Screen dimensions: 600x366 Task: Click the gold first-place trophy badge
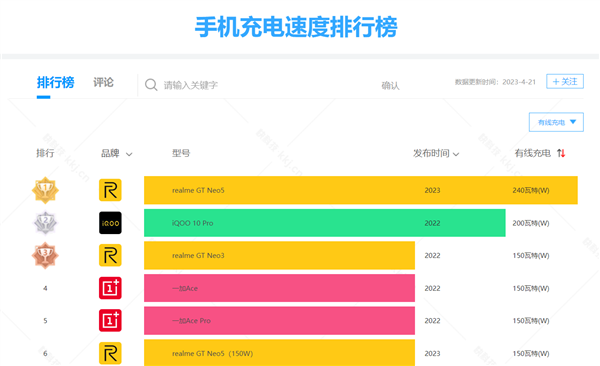[x=45, y=190]
